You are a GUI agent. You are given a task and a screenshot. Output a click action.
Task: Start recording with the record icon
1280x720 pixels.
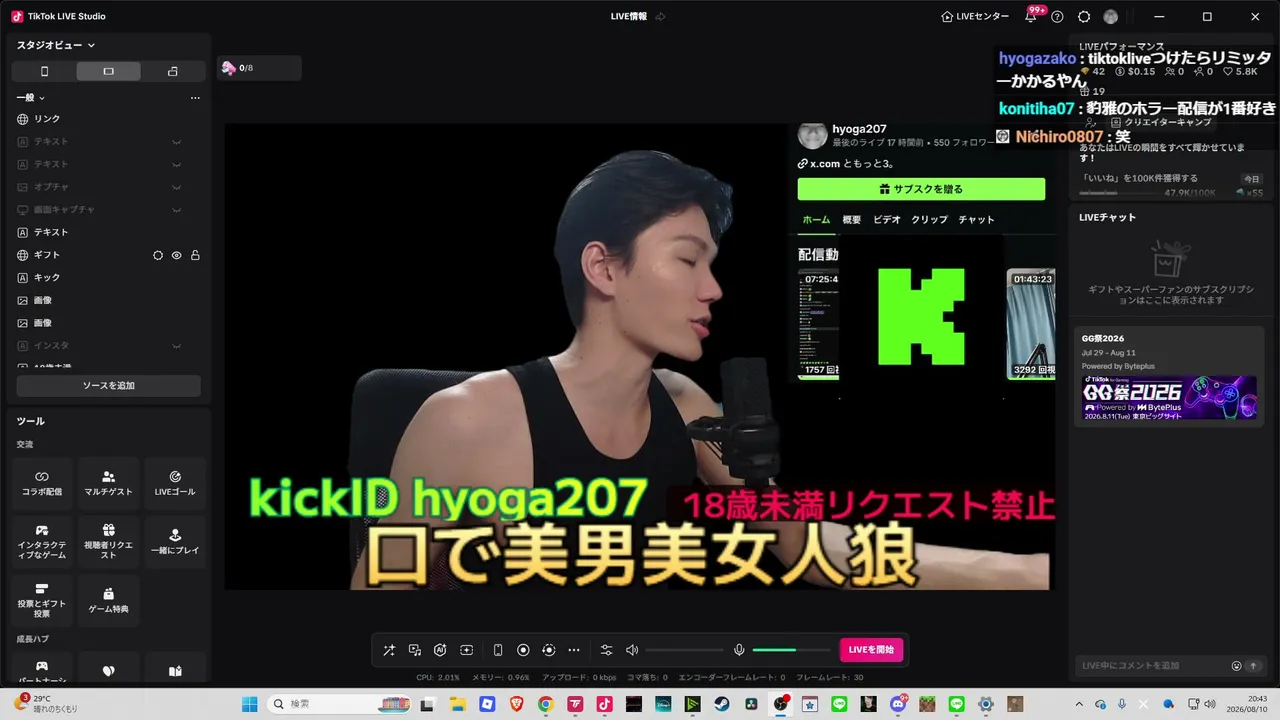click(523, 650)
